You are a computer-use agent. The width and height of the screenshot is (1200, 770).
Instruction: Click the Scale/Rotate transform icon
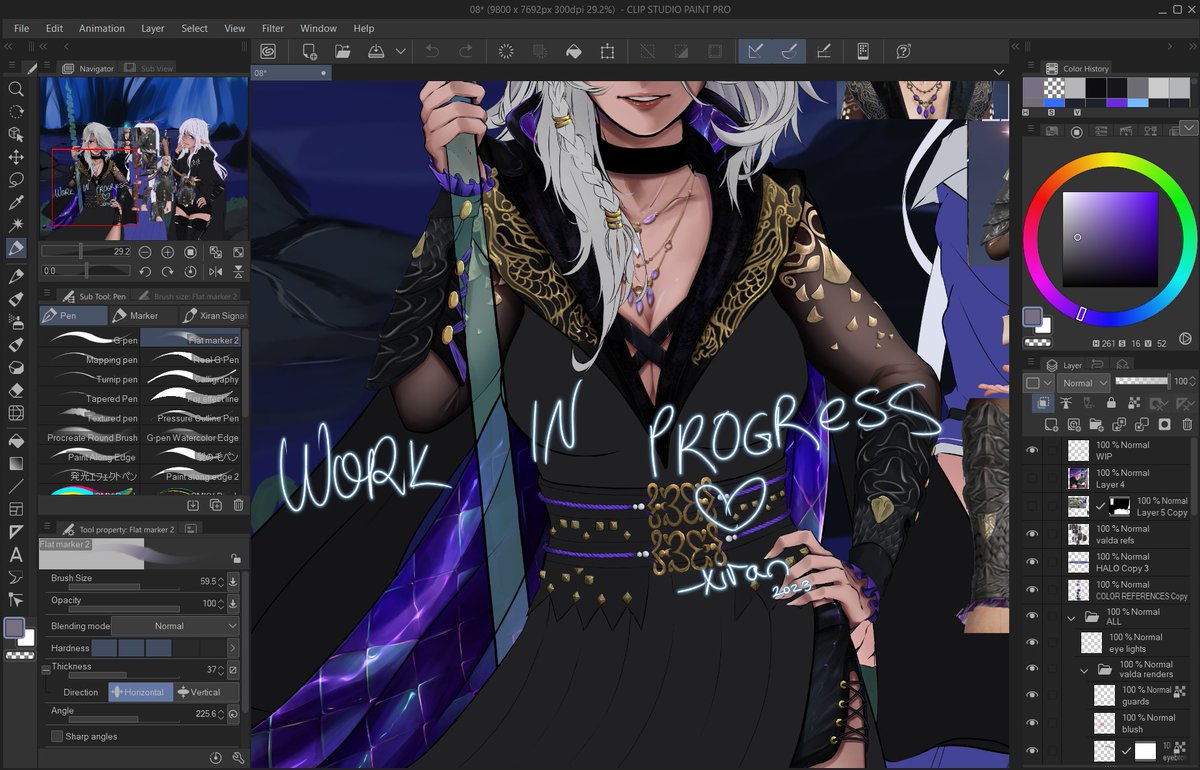click(607, 51)
